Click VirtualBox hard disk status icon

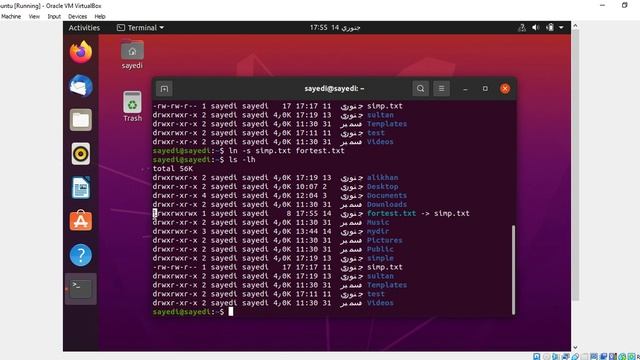(x=537, y=357)
